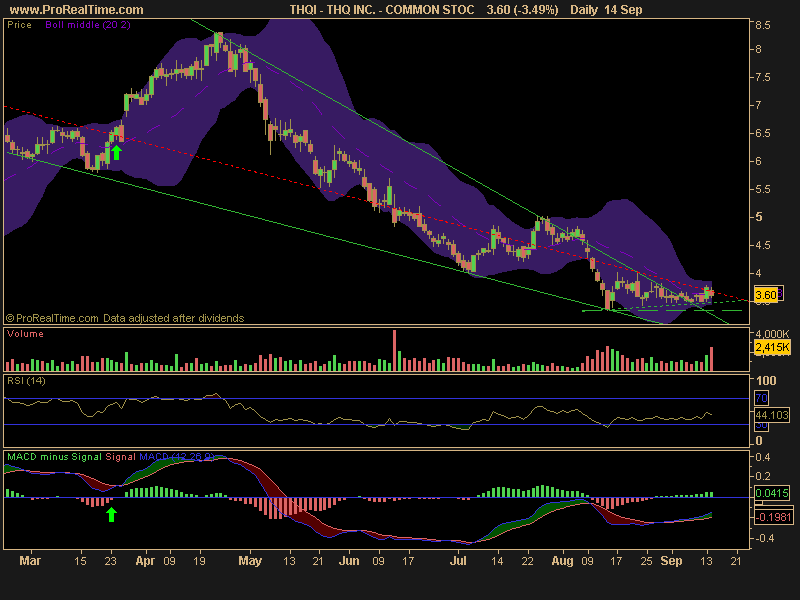
Task: Select the May label on date axis
Action: pos(250,561)
